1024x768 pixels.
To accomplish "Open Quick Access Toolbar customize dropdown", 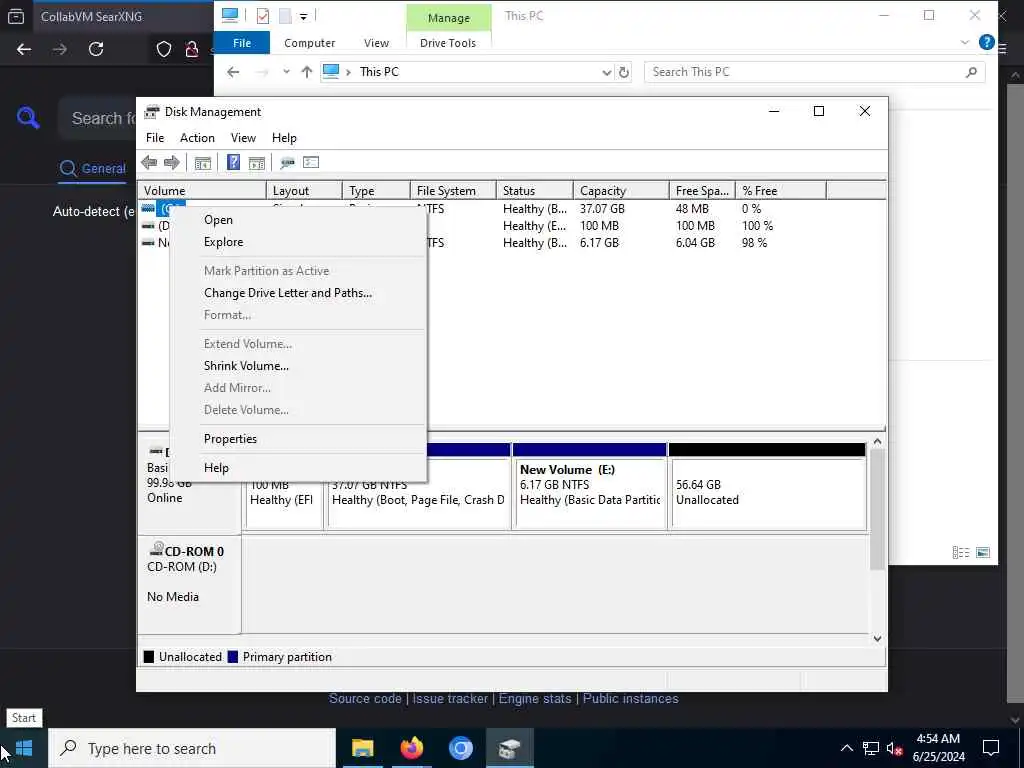I will click(x=304, y=16).
